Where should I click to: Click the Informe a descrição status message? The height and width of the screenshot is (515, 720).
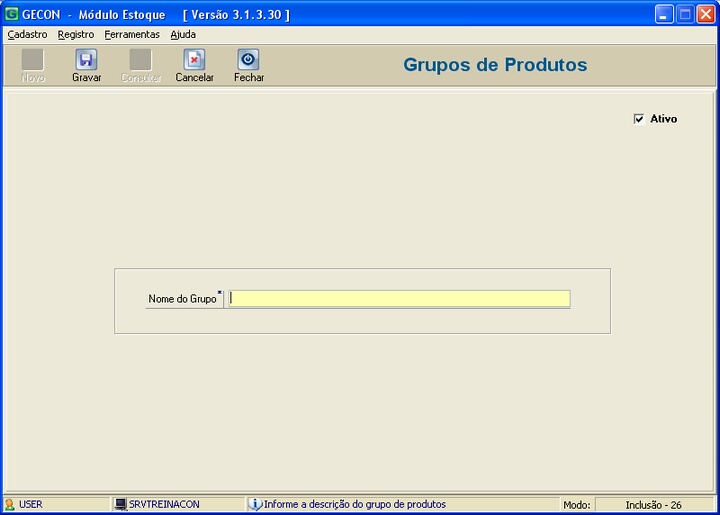pos(354,504)
